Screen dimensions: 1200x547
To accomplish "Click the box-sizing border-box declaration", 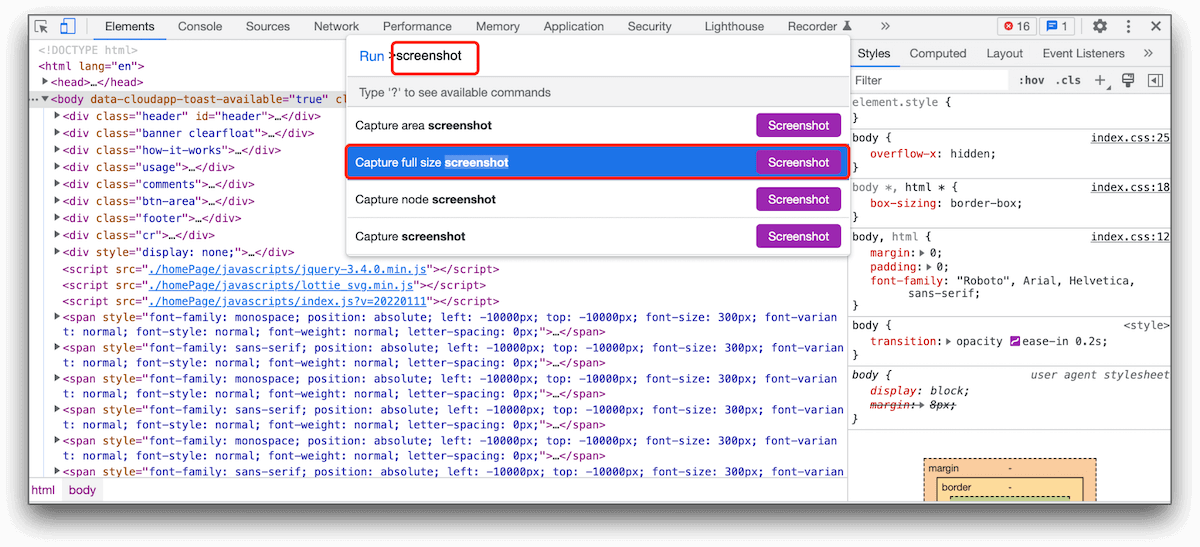I will (x=947, y=203).
